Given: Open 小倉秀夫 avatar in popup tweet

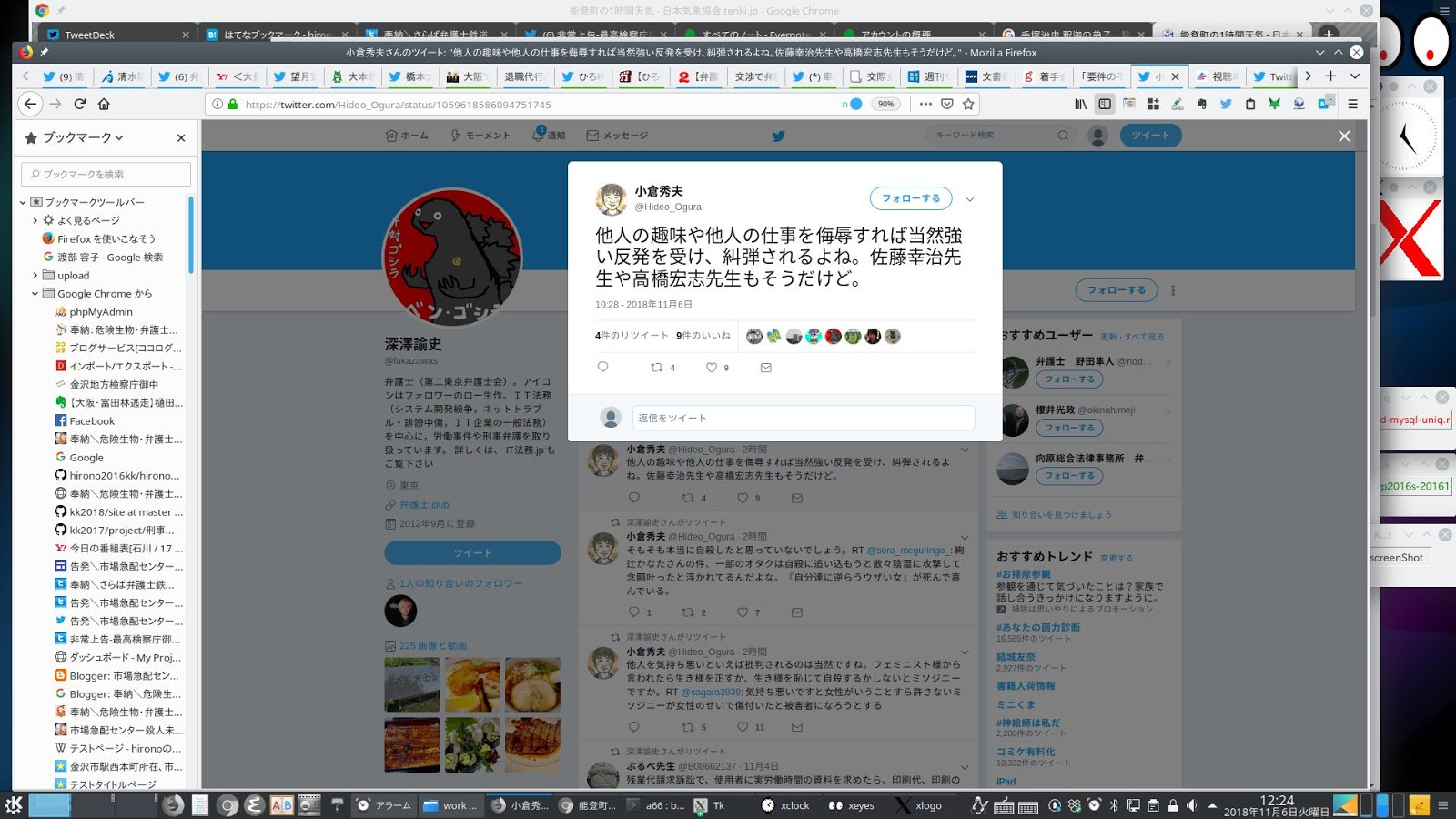Looking at the screenshot, I should (x=611, y=198).
